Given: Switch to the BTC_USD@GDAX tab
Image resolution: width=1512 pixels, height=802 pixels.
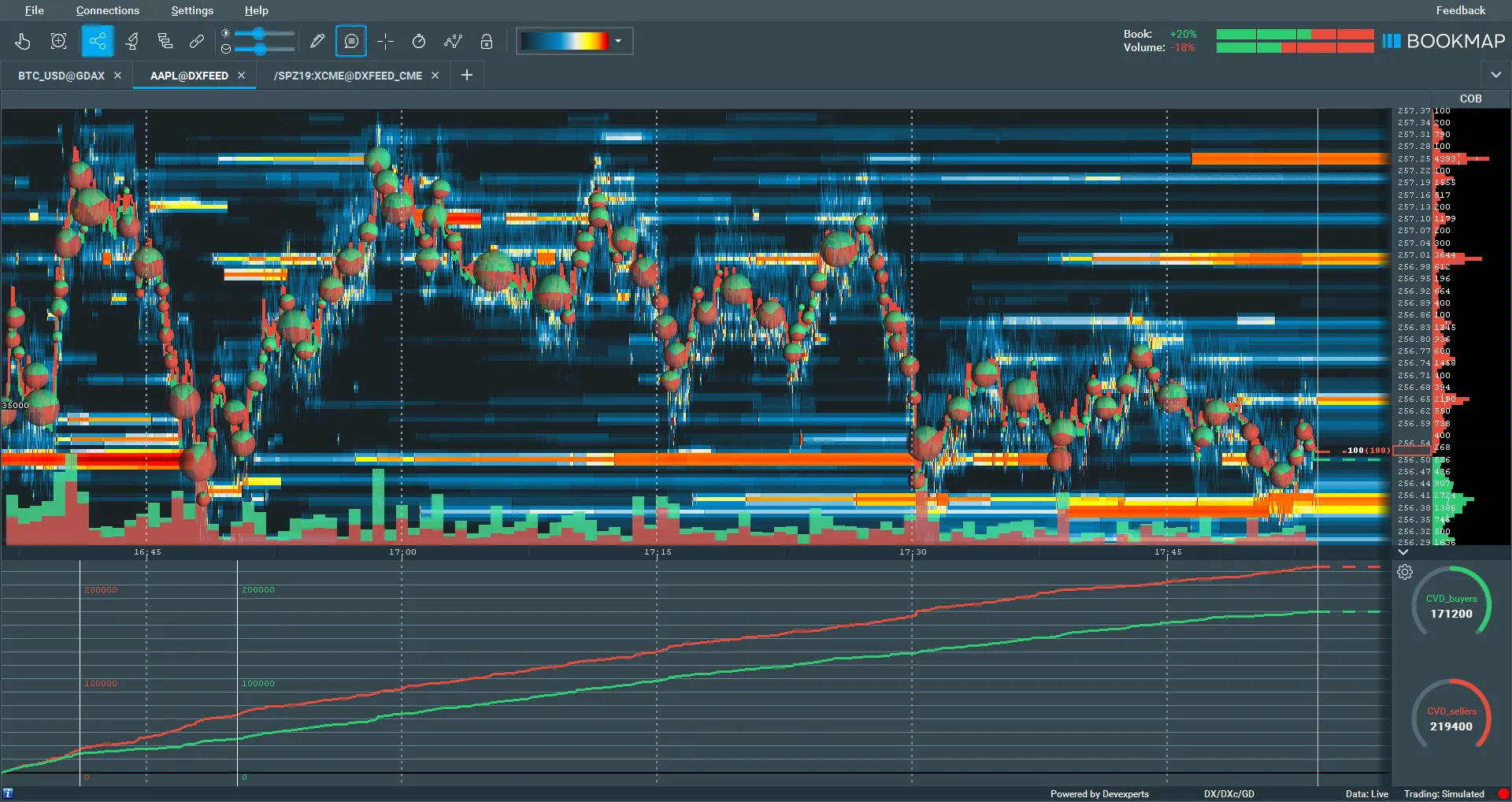Looking at the screenshot, I should tap(61, 76).
